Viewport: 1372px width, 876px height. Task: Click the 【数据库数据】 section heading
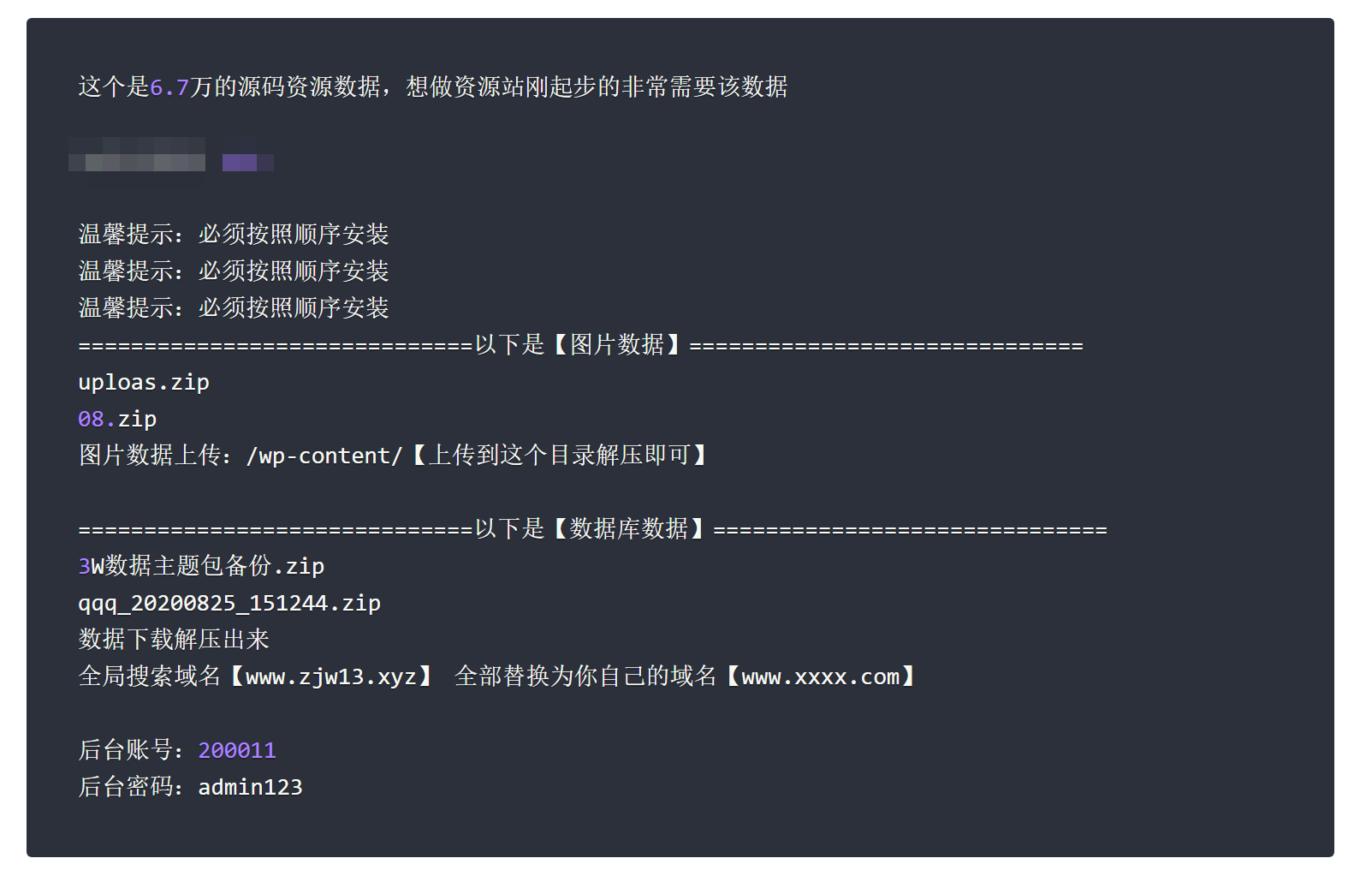[629, 530]
